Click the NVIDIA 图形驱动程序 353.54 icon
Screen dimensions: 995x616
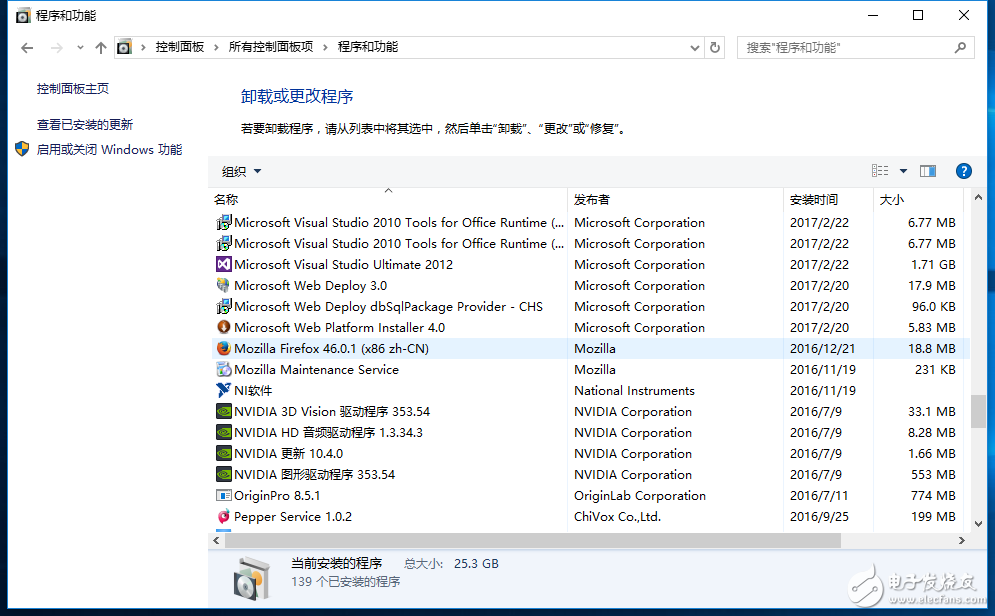coord(223,475)
